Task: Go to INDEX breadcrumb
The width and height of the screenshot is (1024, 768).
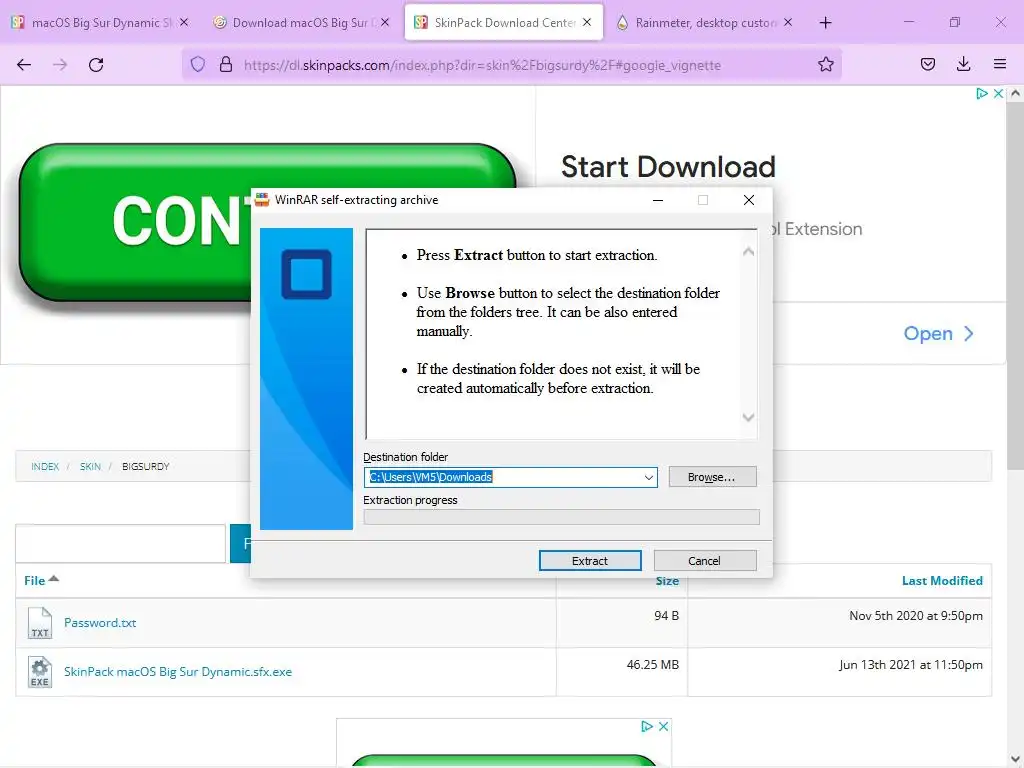Action: (45, 466)
